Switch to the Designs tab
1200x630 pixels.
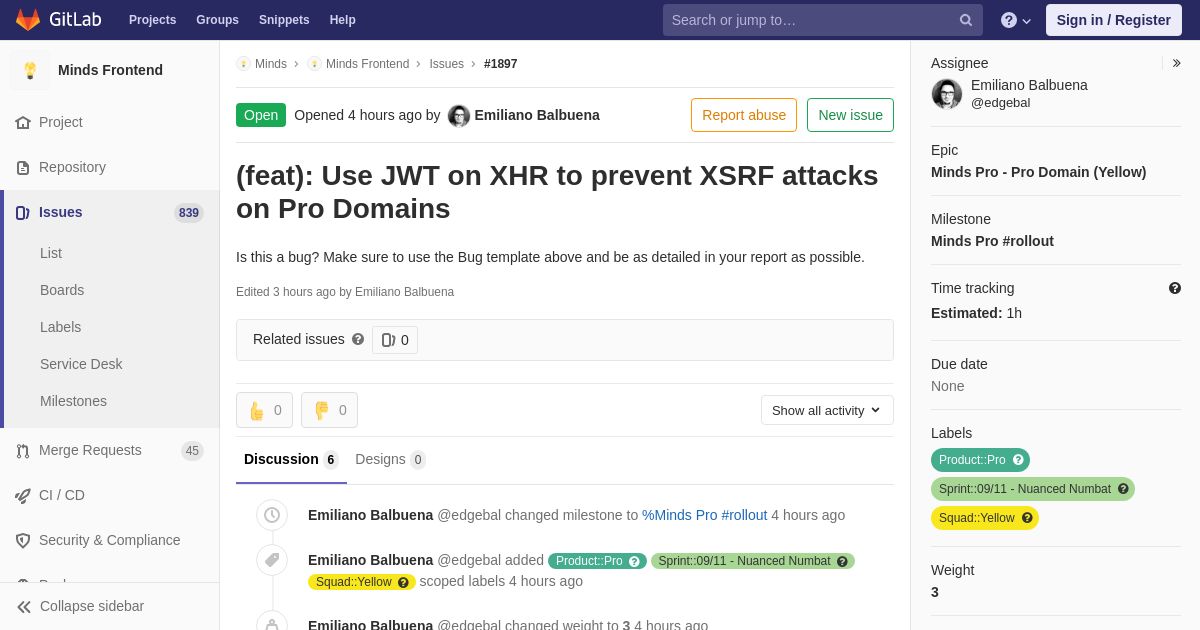[x=390, y=460]
